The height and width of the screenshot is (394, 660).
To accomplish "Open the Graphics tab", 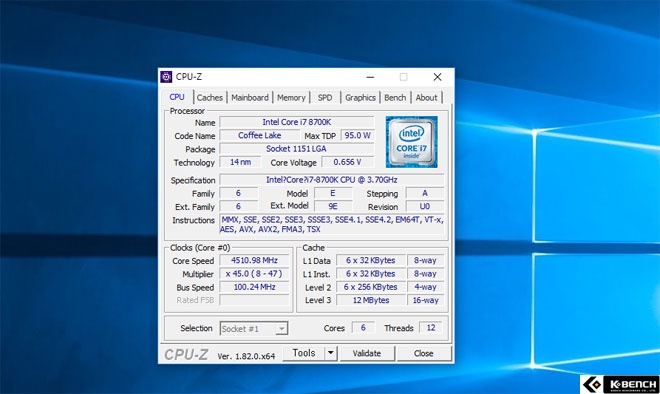I will pyautogui.click(x=360, y=98).
